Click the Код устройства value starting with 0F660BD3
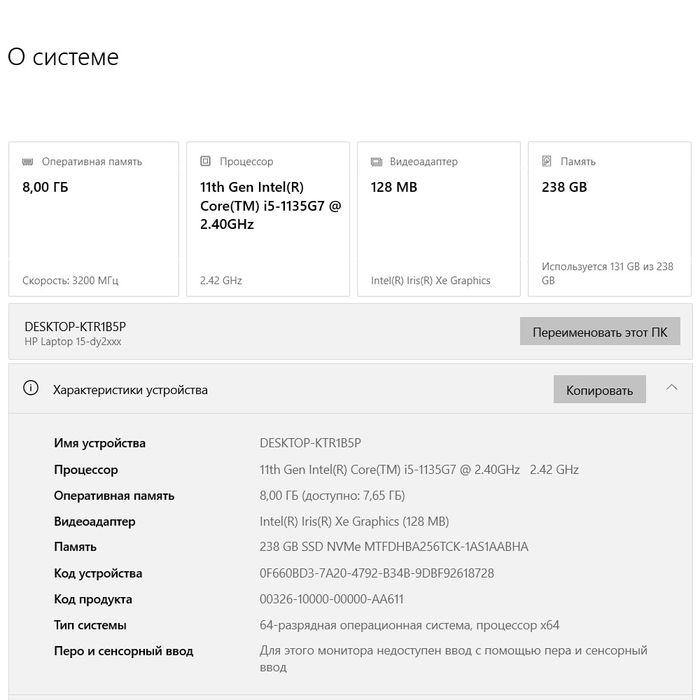The width and height of the screenshot is (700, 700). tap(376, 573)
